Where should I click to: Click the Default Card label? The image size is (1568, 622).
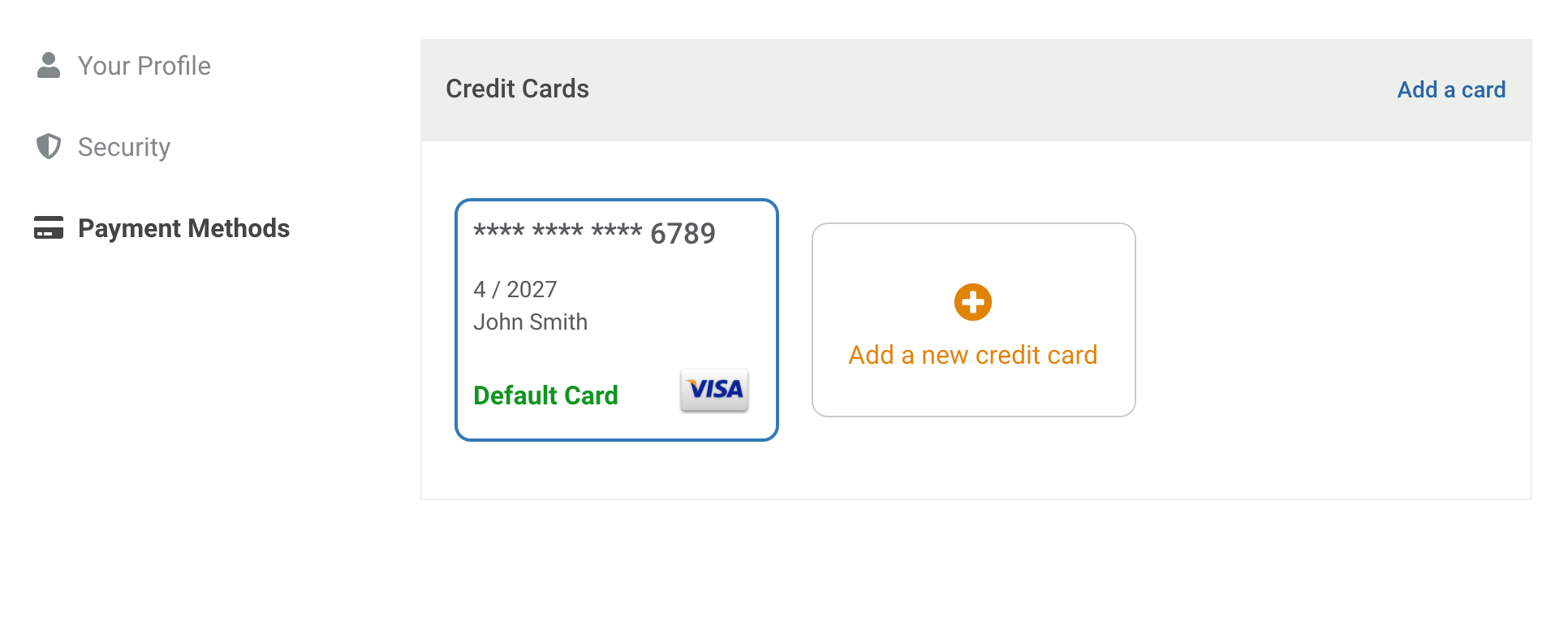pyautogui.click(x=545, y=395)
